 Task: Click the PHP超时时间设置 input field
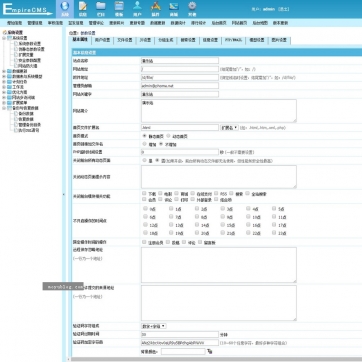pyautogui.click(x=180, y=152)
